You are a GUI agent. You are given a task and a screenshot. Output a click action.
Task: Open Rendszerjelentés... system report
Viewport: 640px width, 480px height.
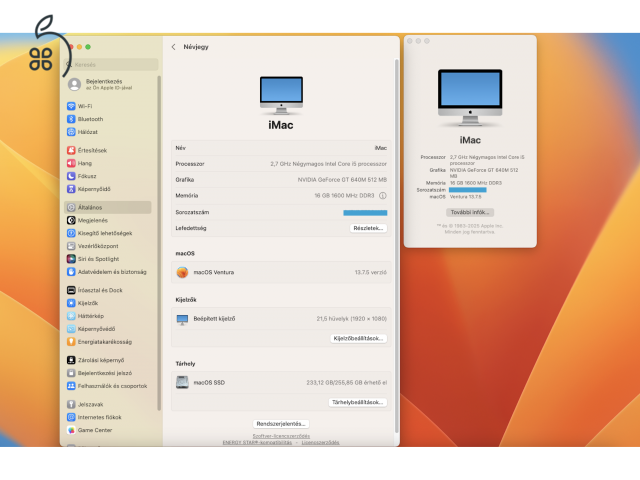[x=280, y=424]
